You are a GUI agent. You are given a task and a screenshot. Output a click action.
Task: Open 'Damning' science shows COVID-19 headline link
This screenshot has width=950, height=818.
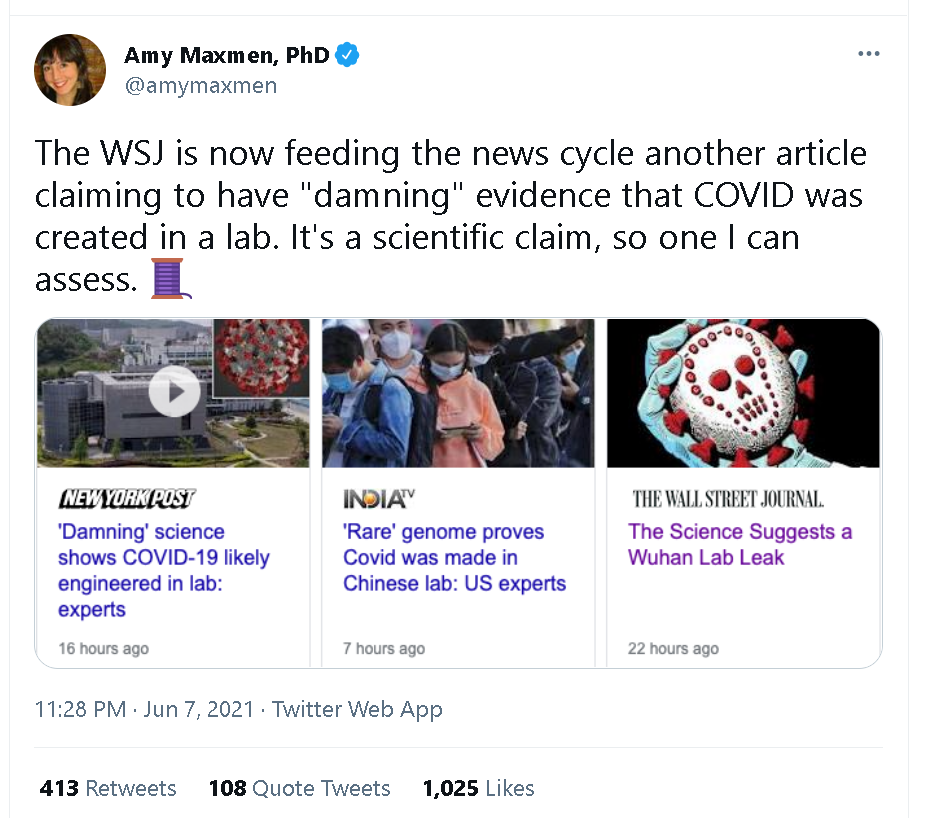coord(163,570)
